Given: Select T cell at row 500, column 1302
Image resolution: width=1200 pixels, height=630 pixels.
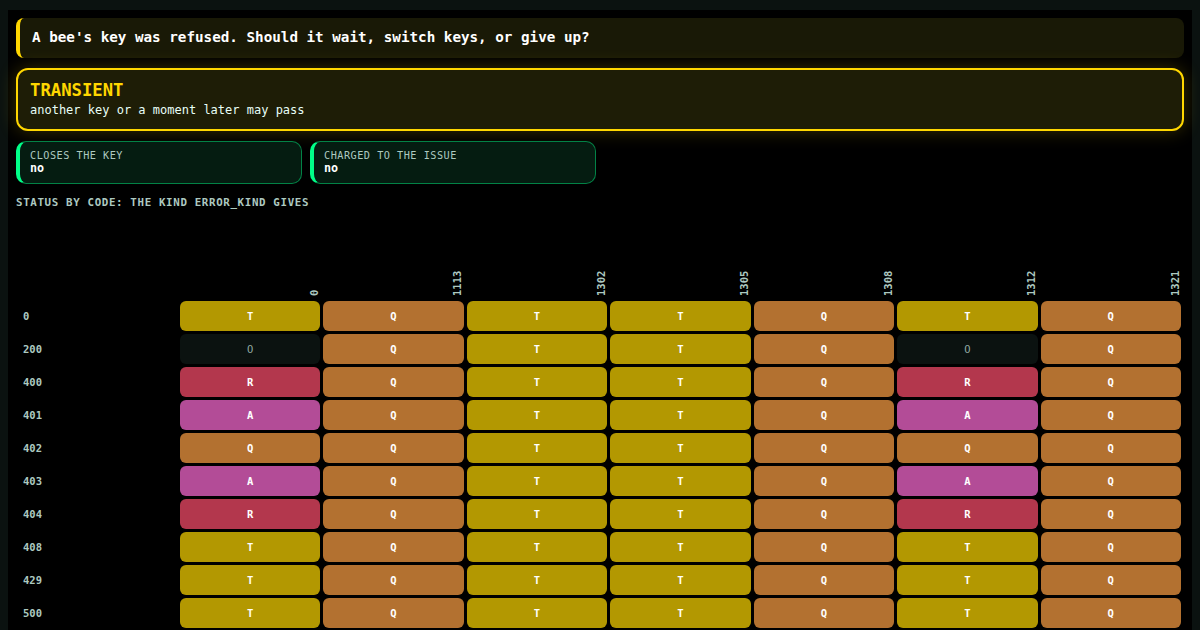Looking at the screenshot, I should tap(537, 613).
